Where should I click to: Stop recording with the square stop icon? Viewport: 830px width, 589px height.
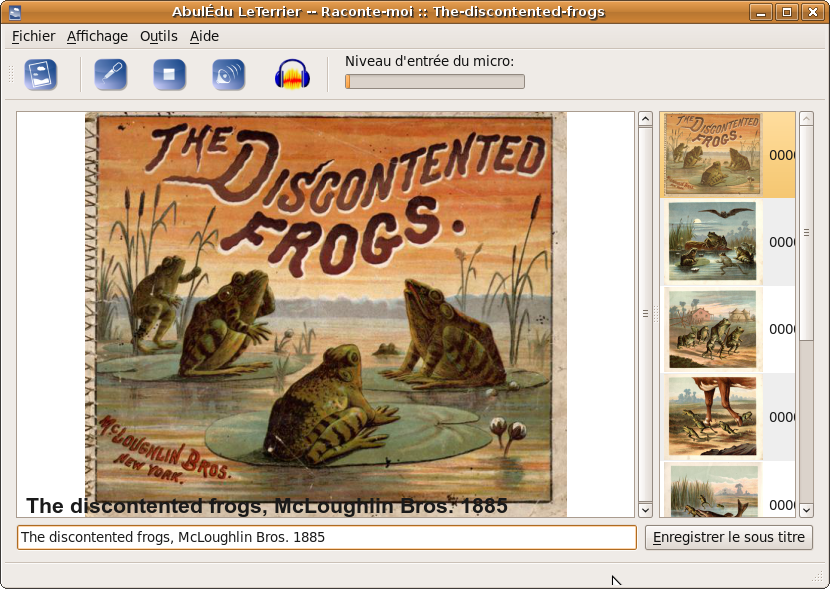pyautogui.click(x=169, y=75)
